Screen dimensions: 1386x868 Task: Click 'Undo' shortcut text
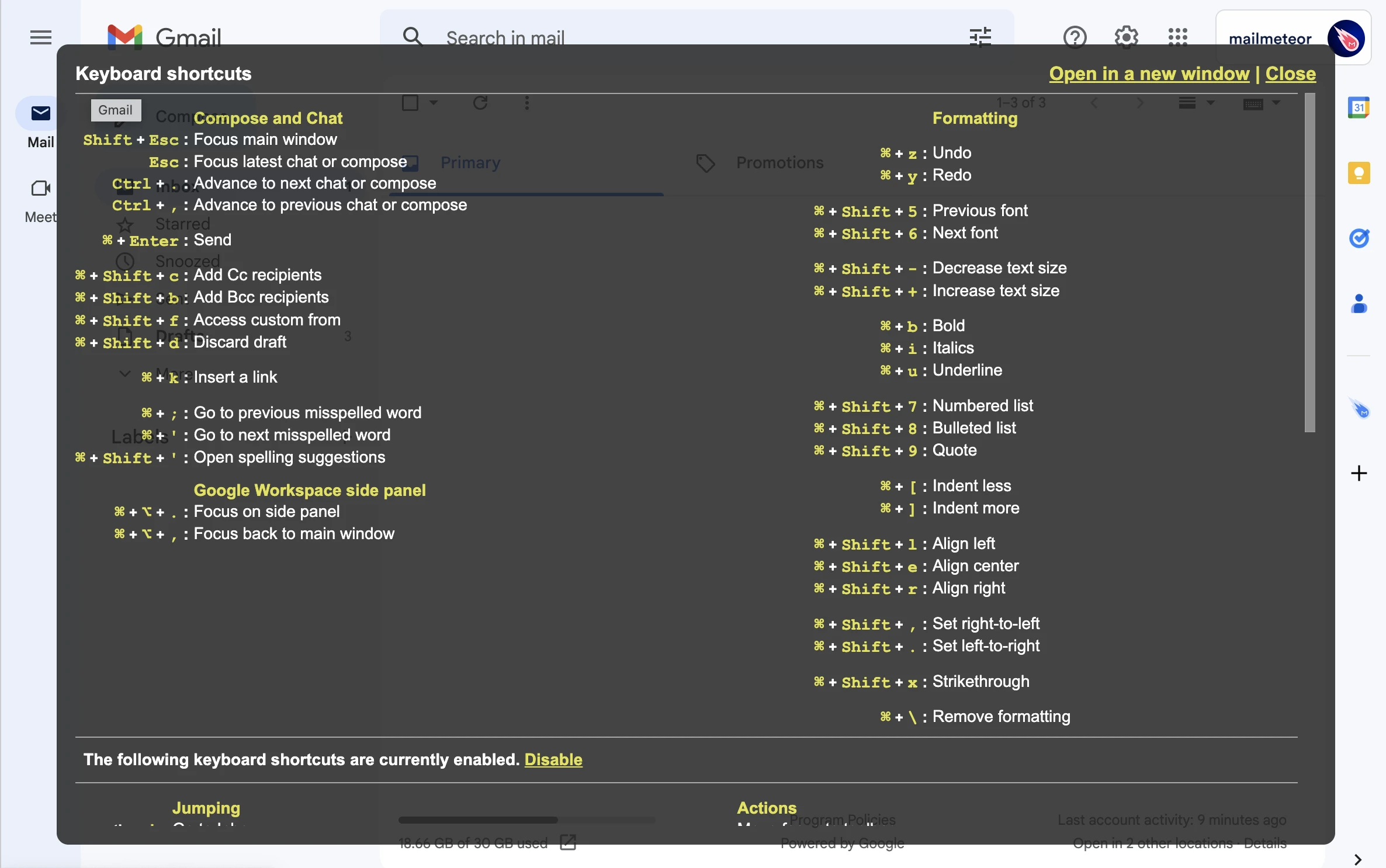point(951,153)
